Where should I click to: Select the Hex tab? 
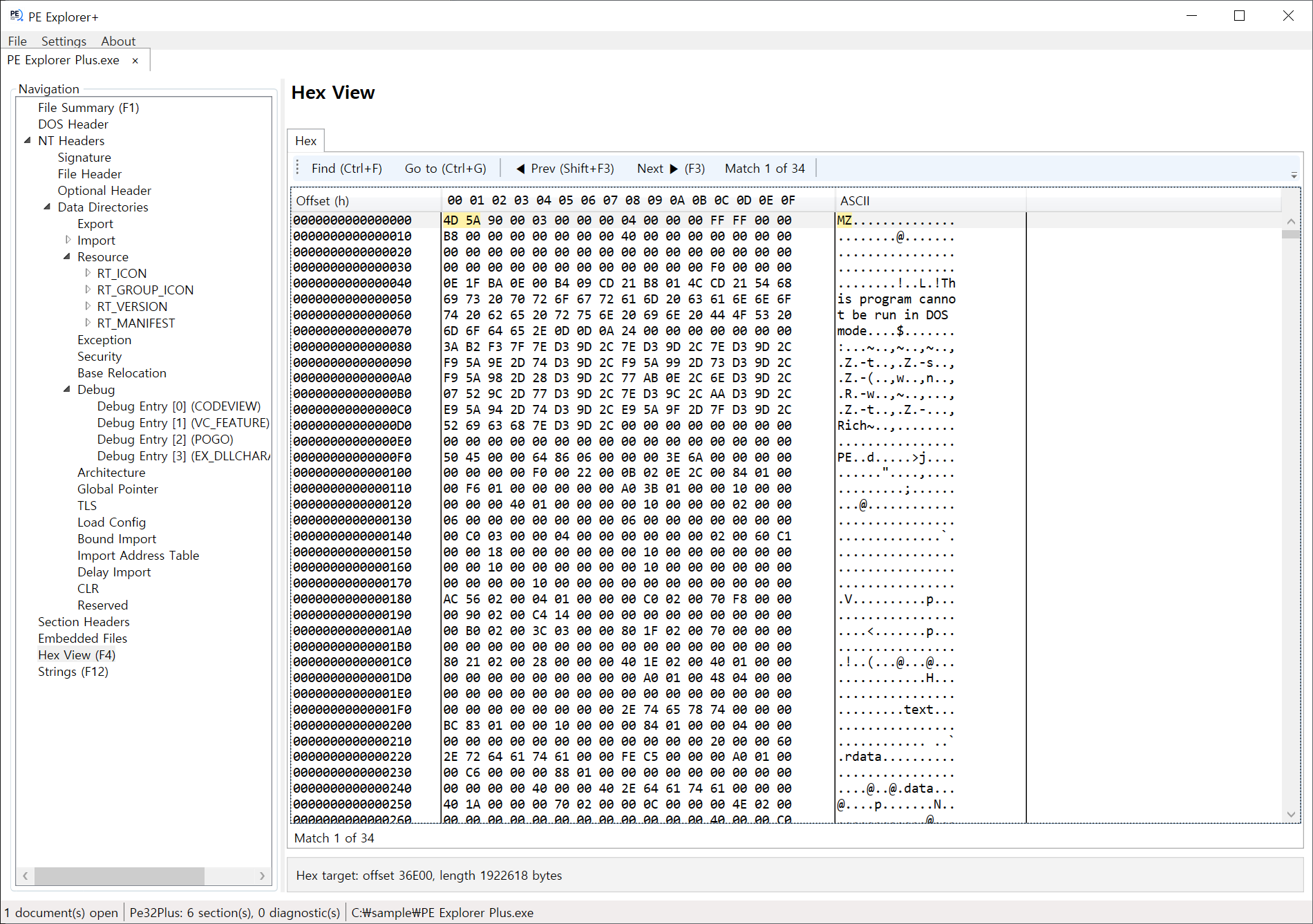tap(305, 141)
